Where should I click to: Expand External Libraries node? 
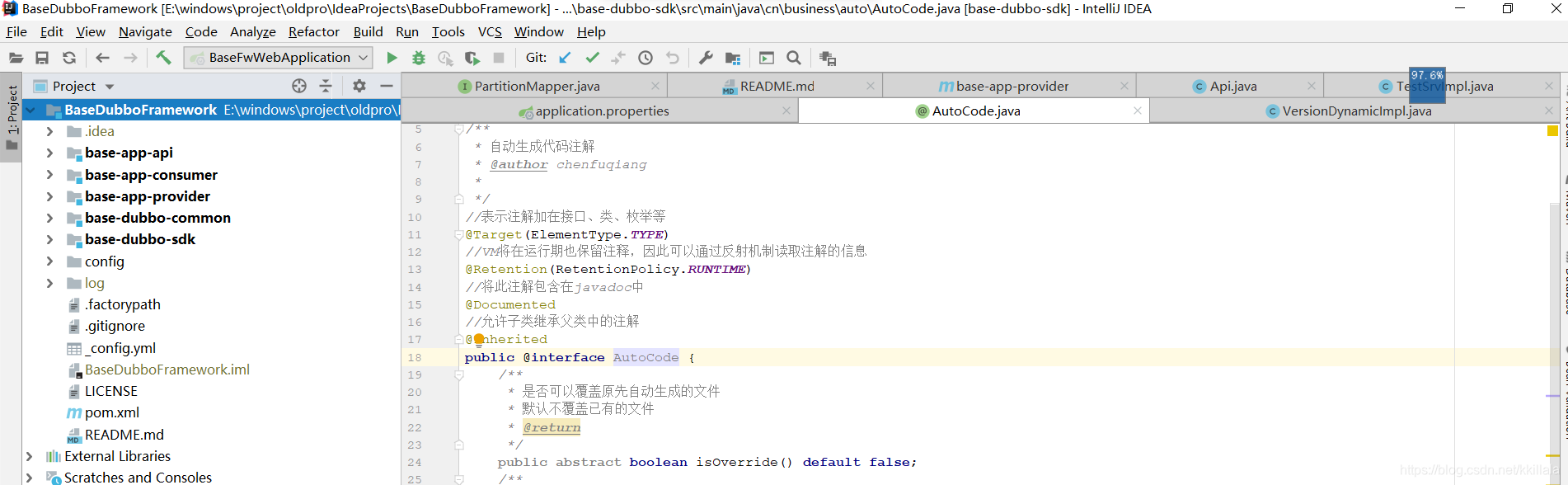[x=30, y=456]
